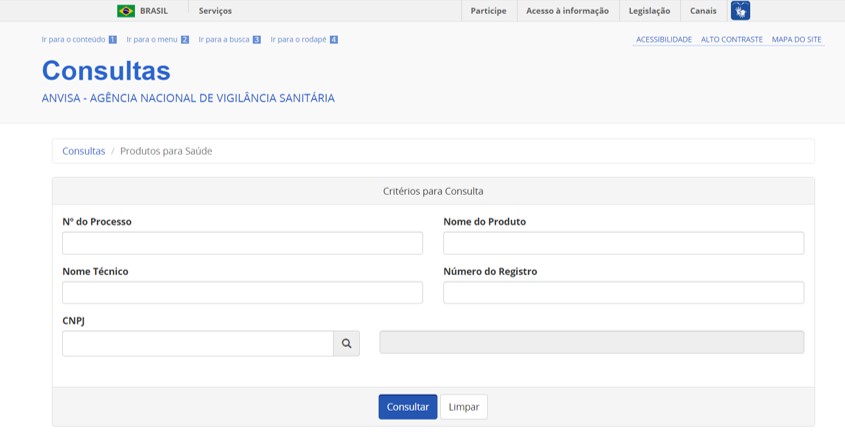Focus the Nome Técnico input field
This screenshot has width=845, height=444.
coord(243,293)
